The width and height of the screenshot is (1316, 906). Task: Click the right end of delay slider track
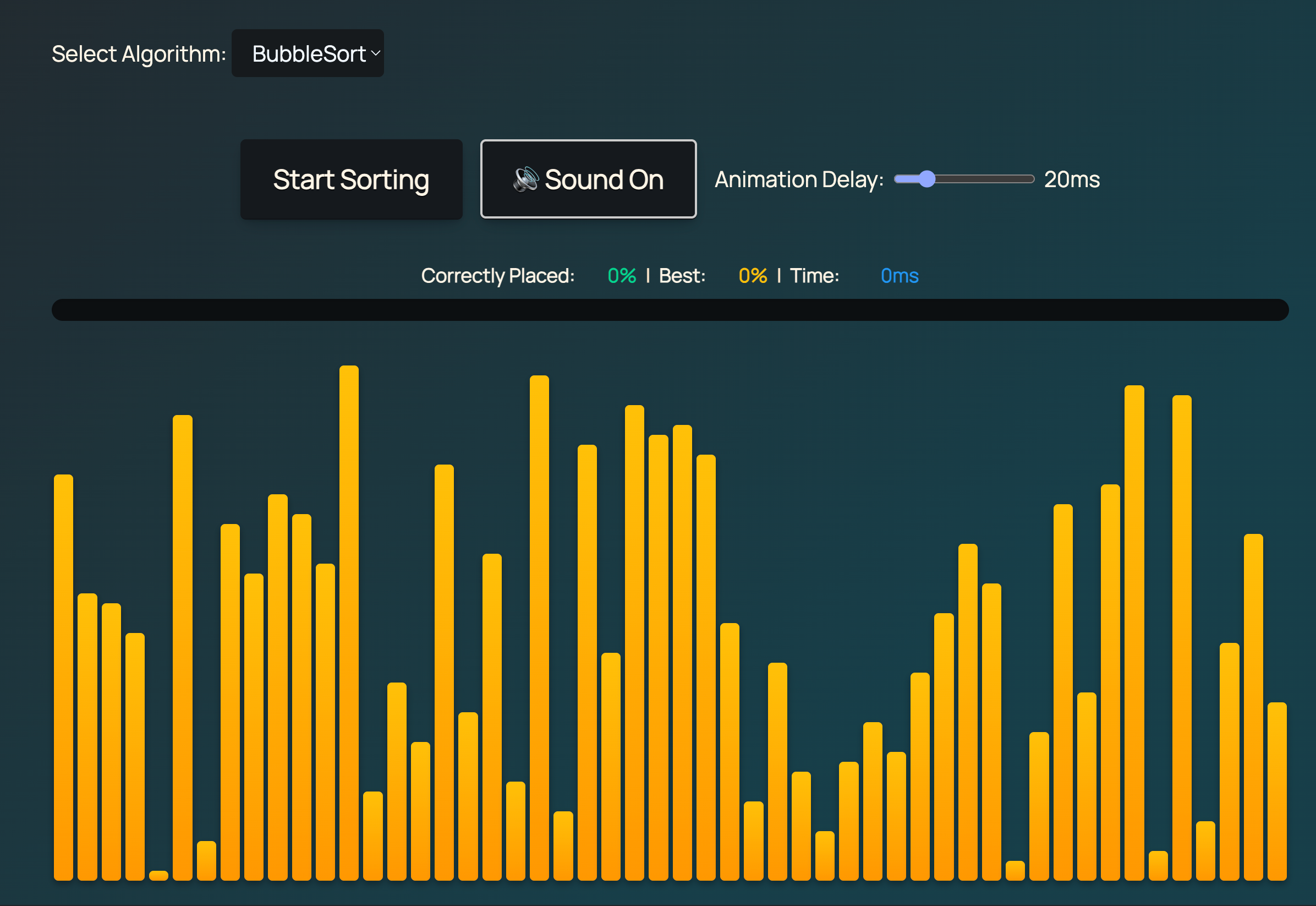pos(1029,179)
